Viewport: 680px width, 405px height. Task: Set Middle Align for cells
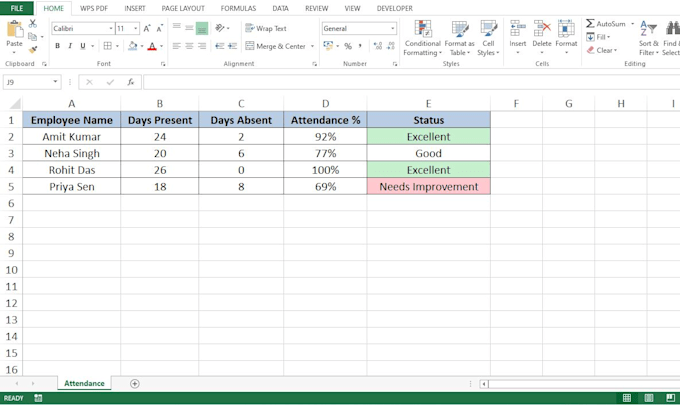point(189,28)
